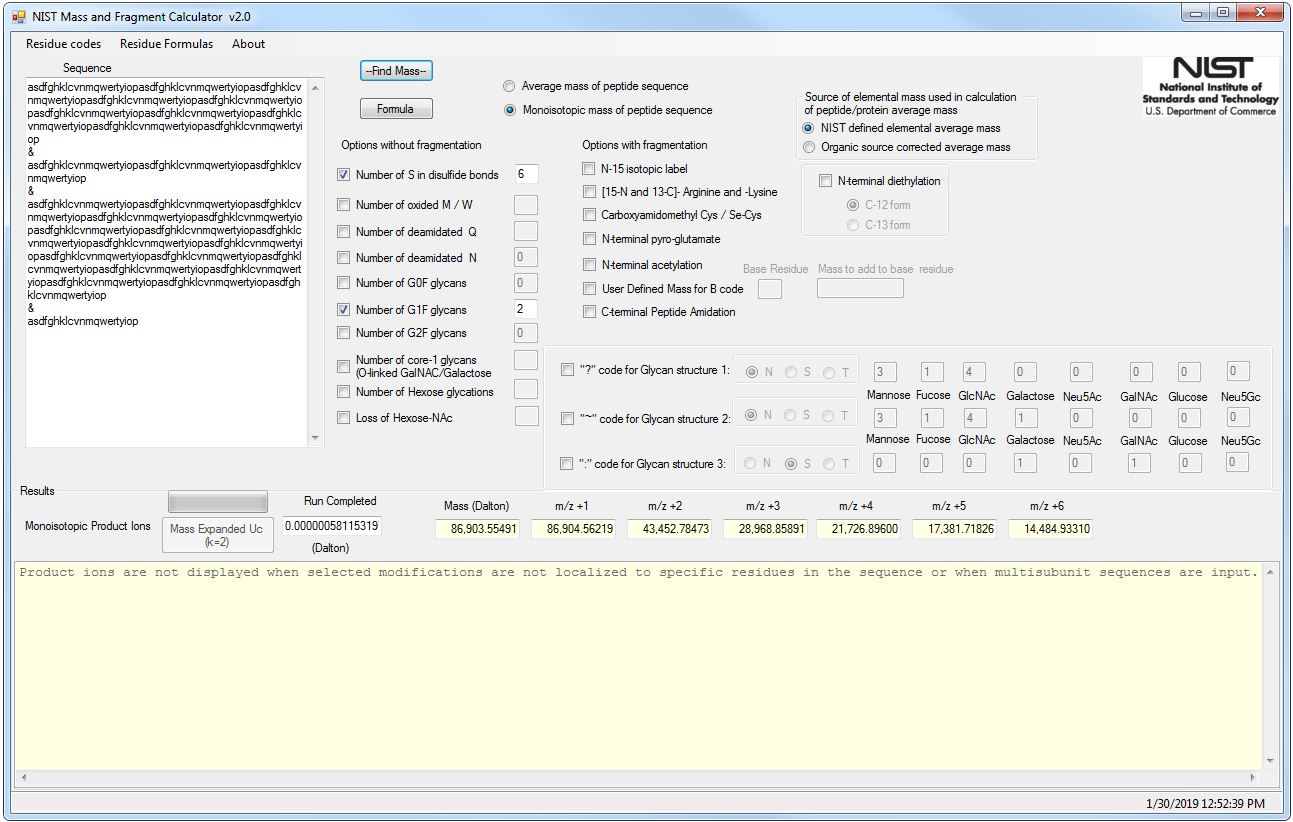Click the NIST app icon in title bar

click(17, 16)
